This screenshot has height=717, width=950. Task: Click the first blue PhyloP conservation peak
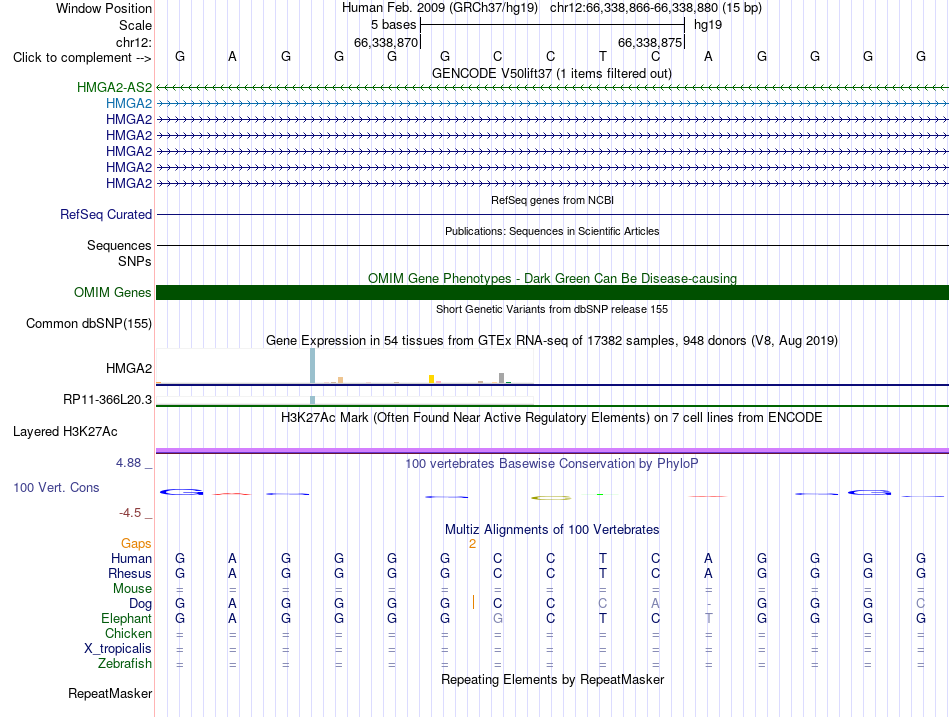181,492
